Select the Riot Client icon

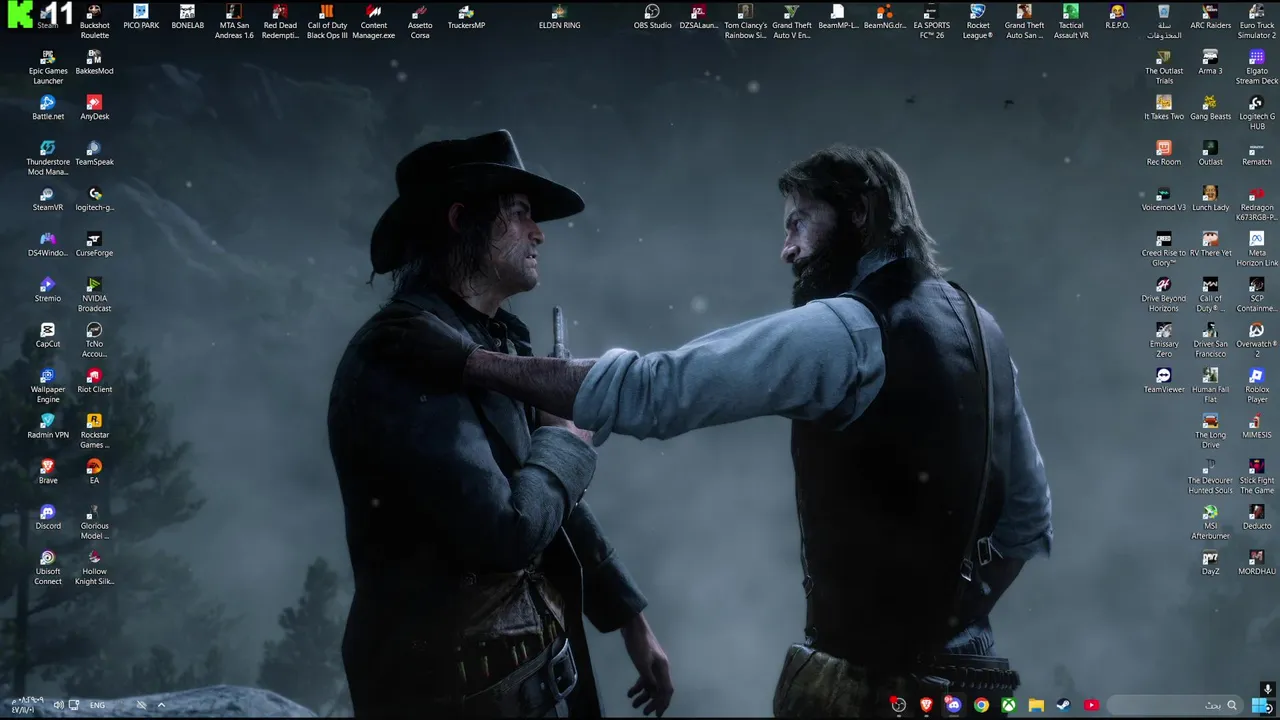click(94, 380)
